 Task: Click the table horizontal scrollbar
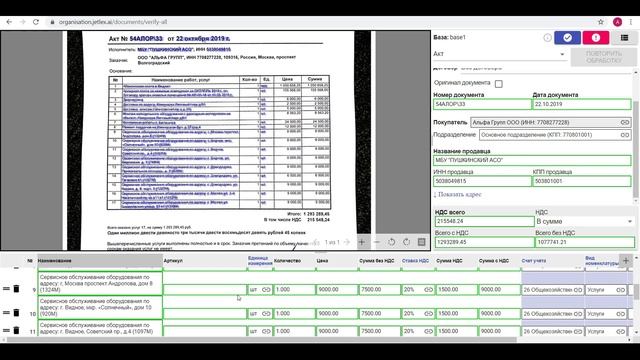(261, 340)
